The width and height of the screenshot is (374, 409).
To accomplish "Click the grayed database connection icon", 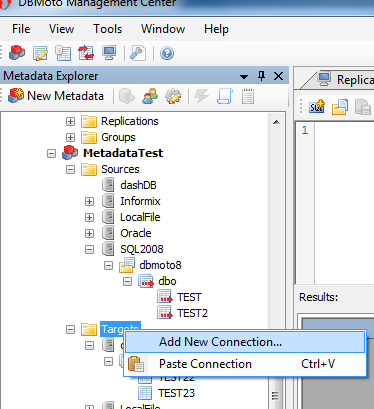I will pyautogui.click(x=127, y=96).
